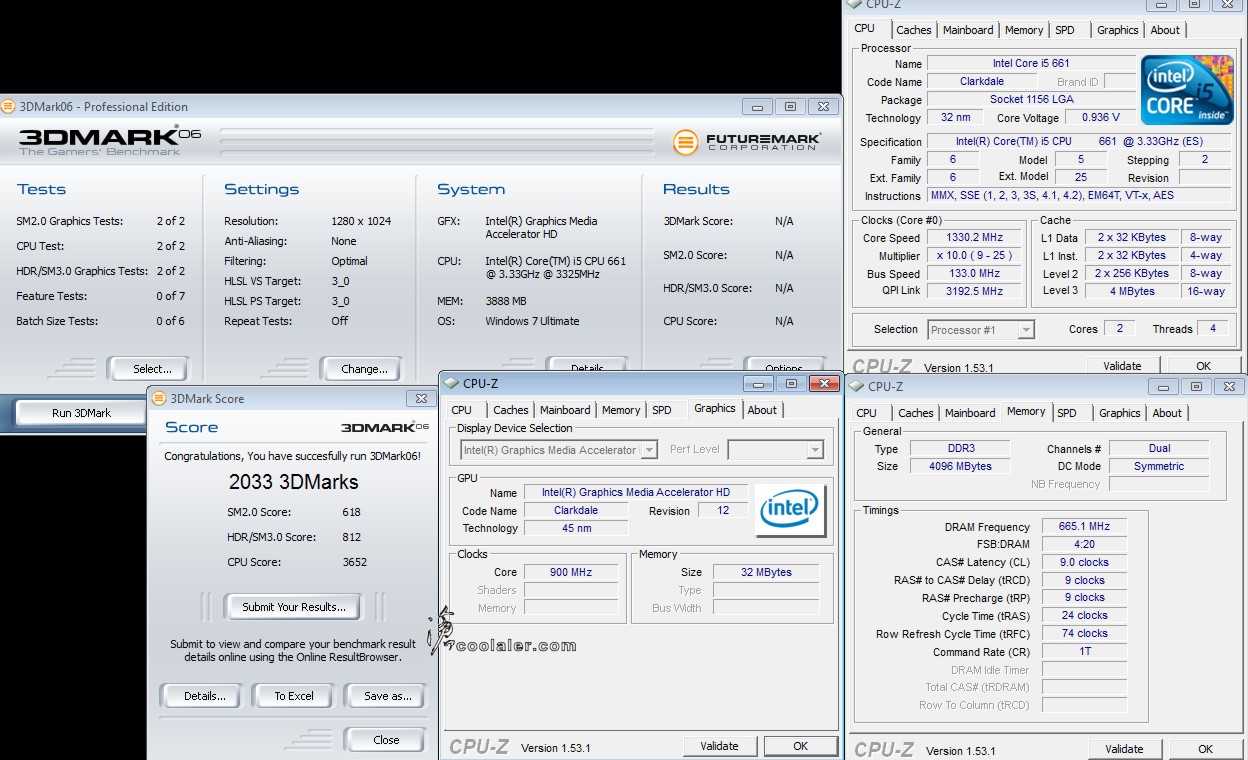Maximize the CPU-Z Memory window

tap(1196, 386)
